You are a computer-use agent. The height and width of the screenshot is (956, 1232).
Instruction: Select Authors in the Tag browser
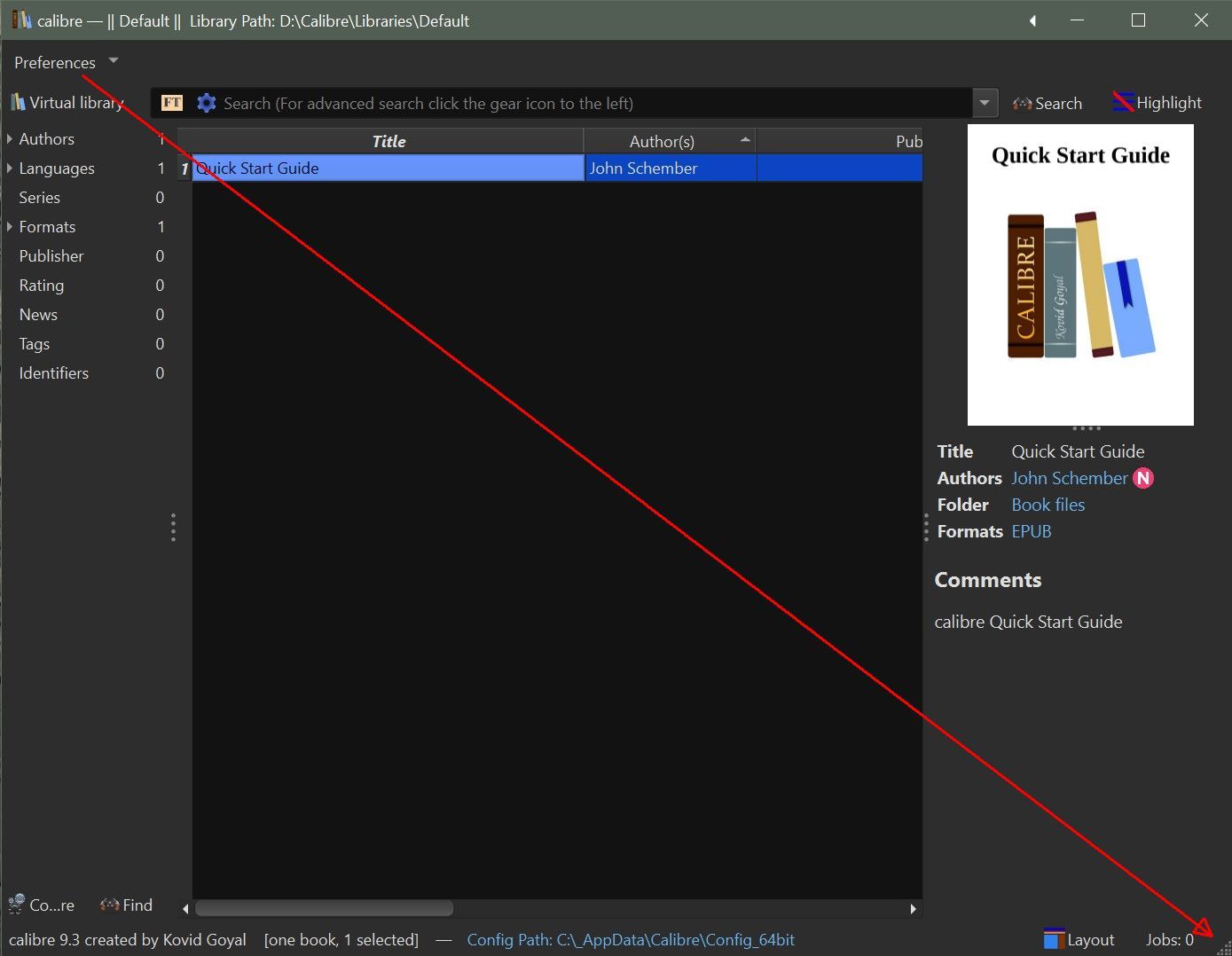tap(47, 139)
